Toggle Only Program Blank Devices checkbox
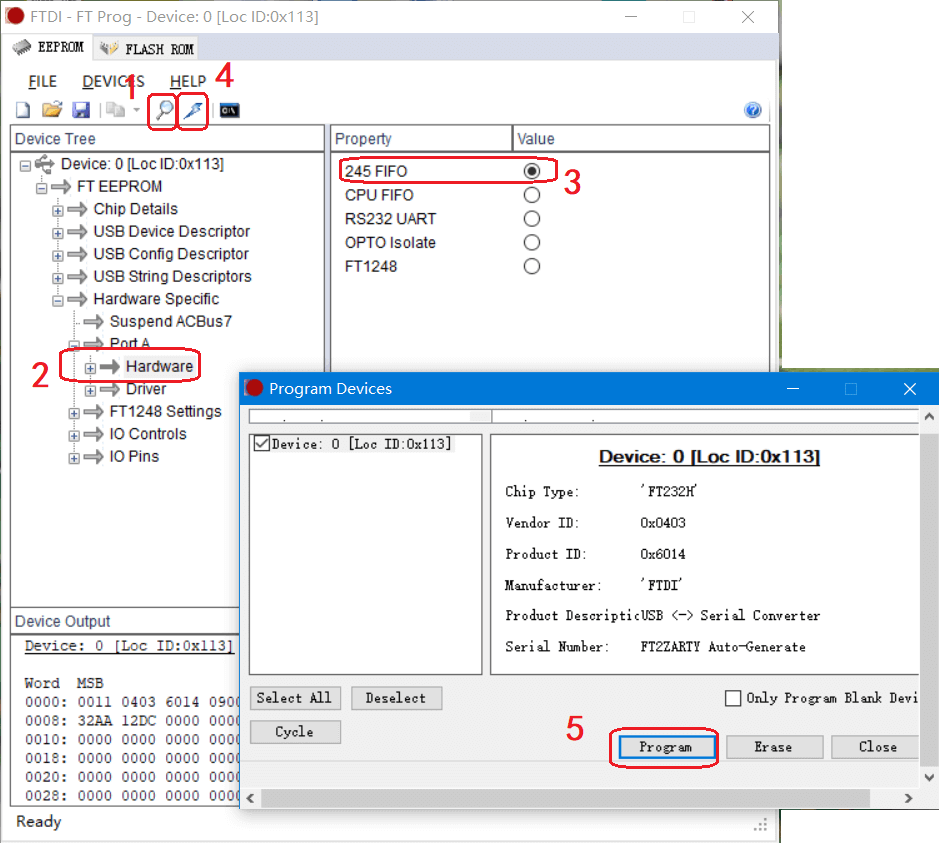The height and width of the screenshot is (843, 939). tap(732, 698)
